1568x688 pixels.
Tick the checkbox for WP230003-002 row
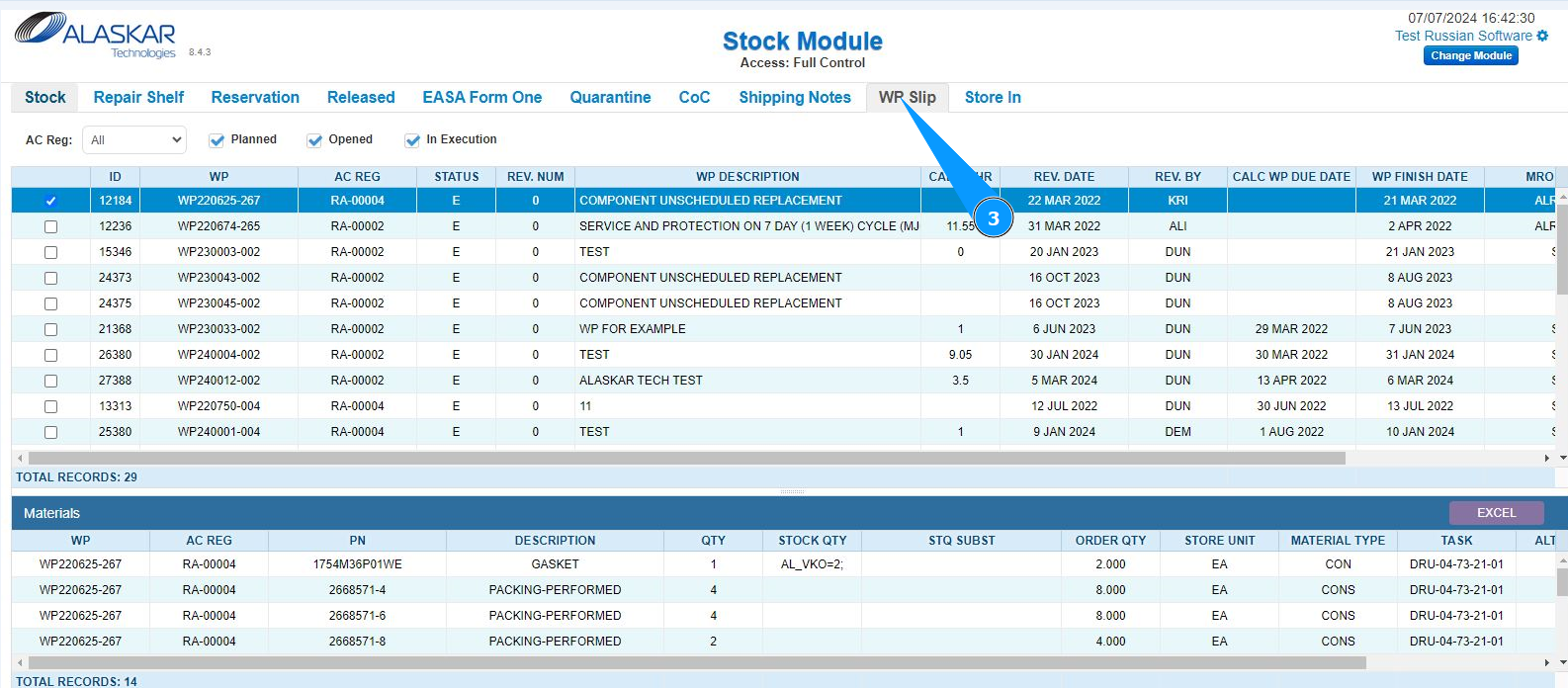coord(50,252)
